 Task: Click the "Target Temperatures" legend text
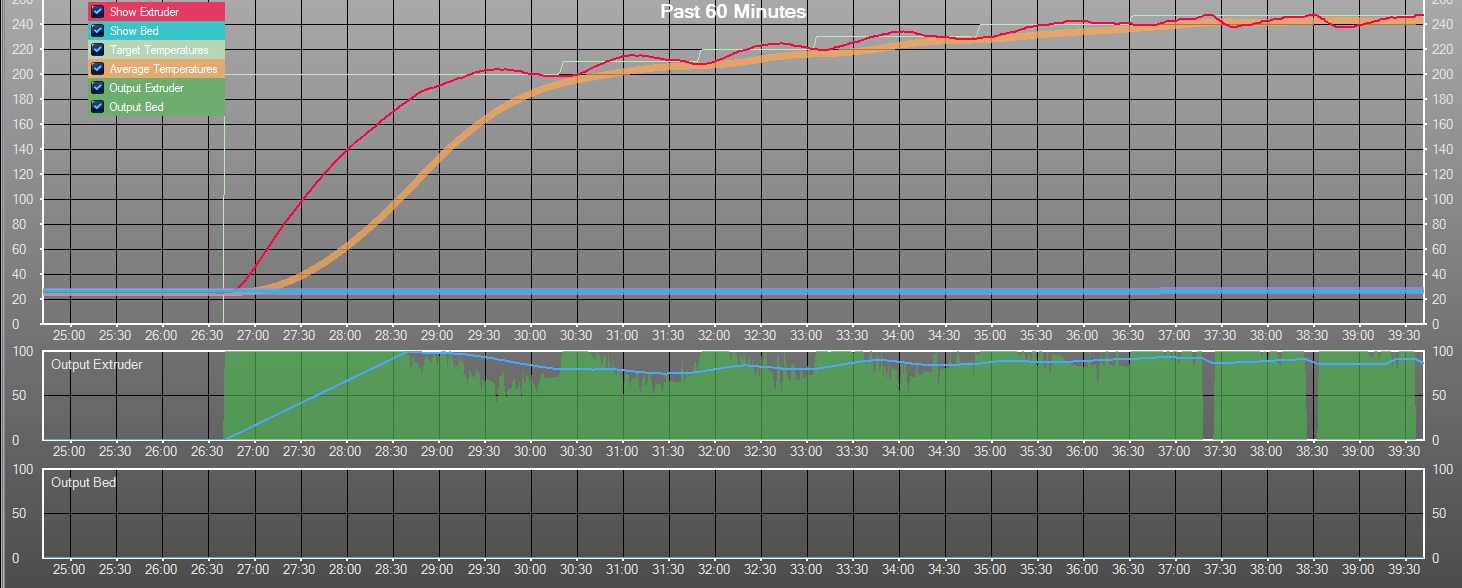point(159,50)
